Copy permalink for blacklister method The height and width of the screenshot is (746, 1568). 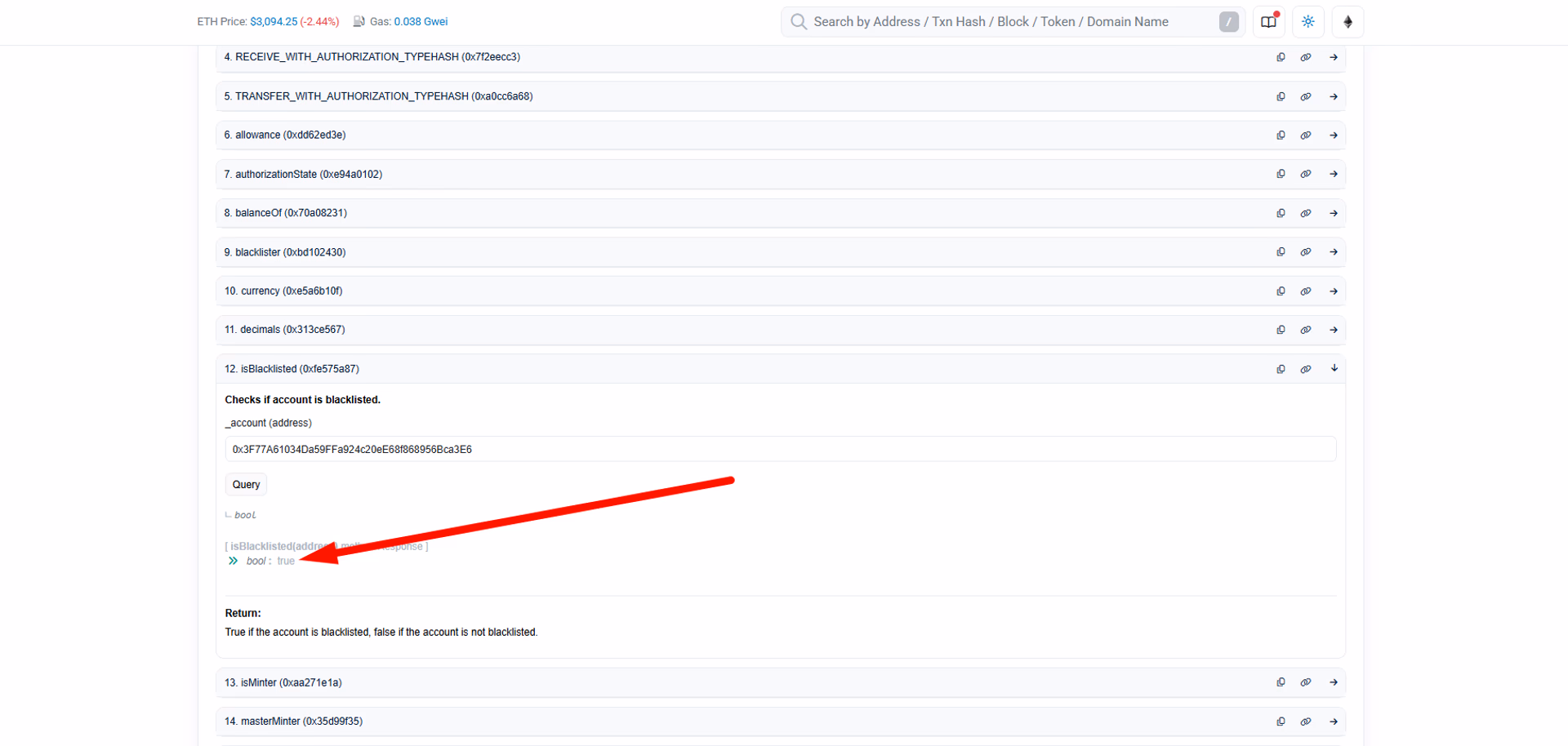[1306, 252]
